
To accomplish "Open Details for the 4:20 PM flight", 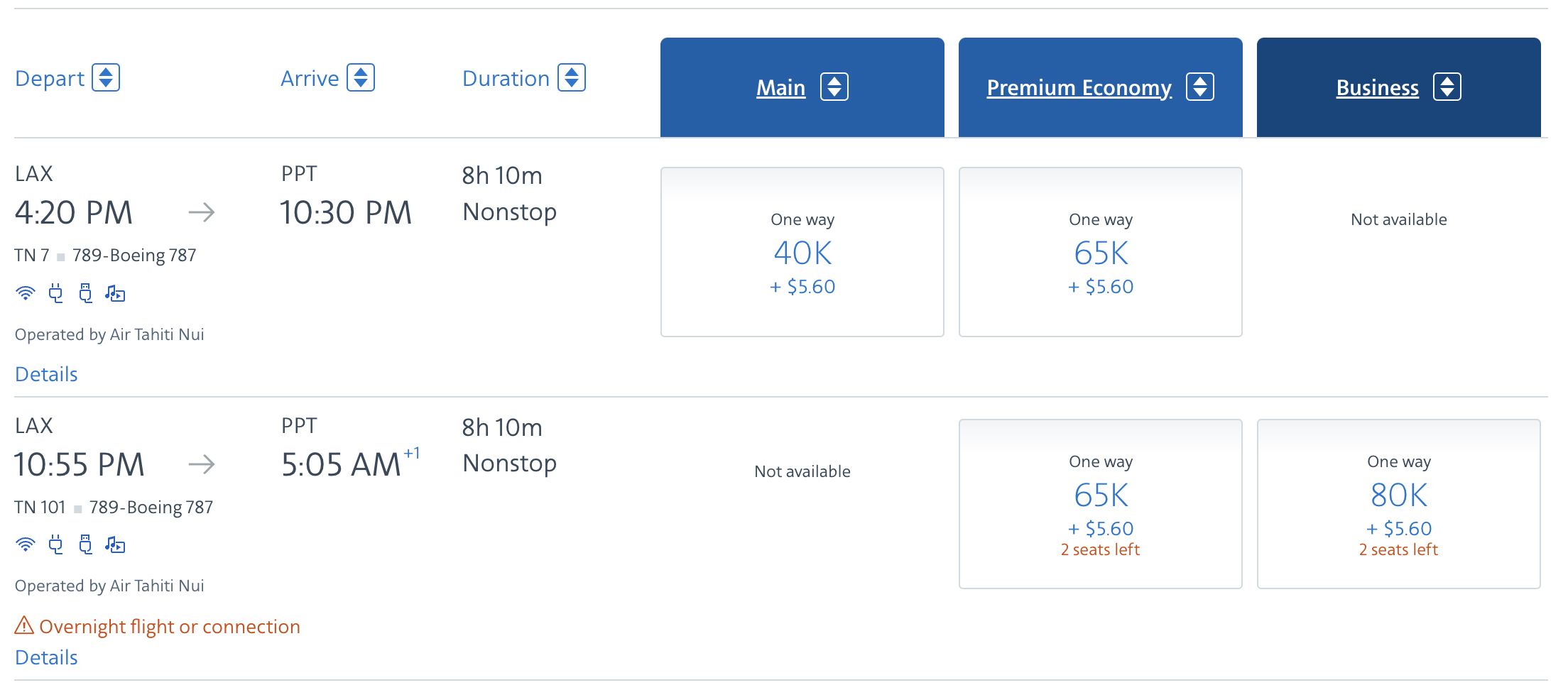I will (45, 373).
